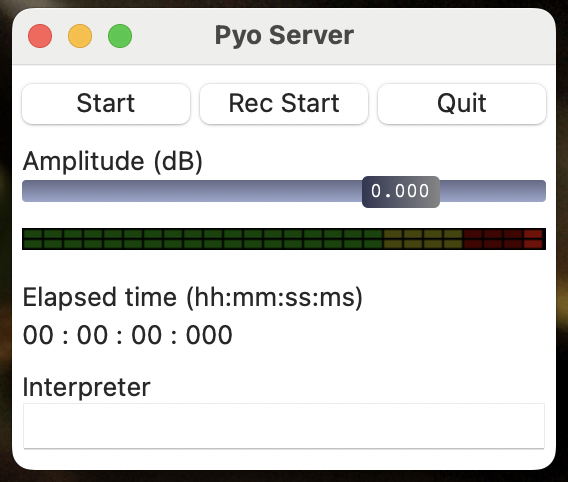Focus the Interpreter text field
This screenshot has width=568, height=482.
coord(284,426)
